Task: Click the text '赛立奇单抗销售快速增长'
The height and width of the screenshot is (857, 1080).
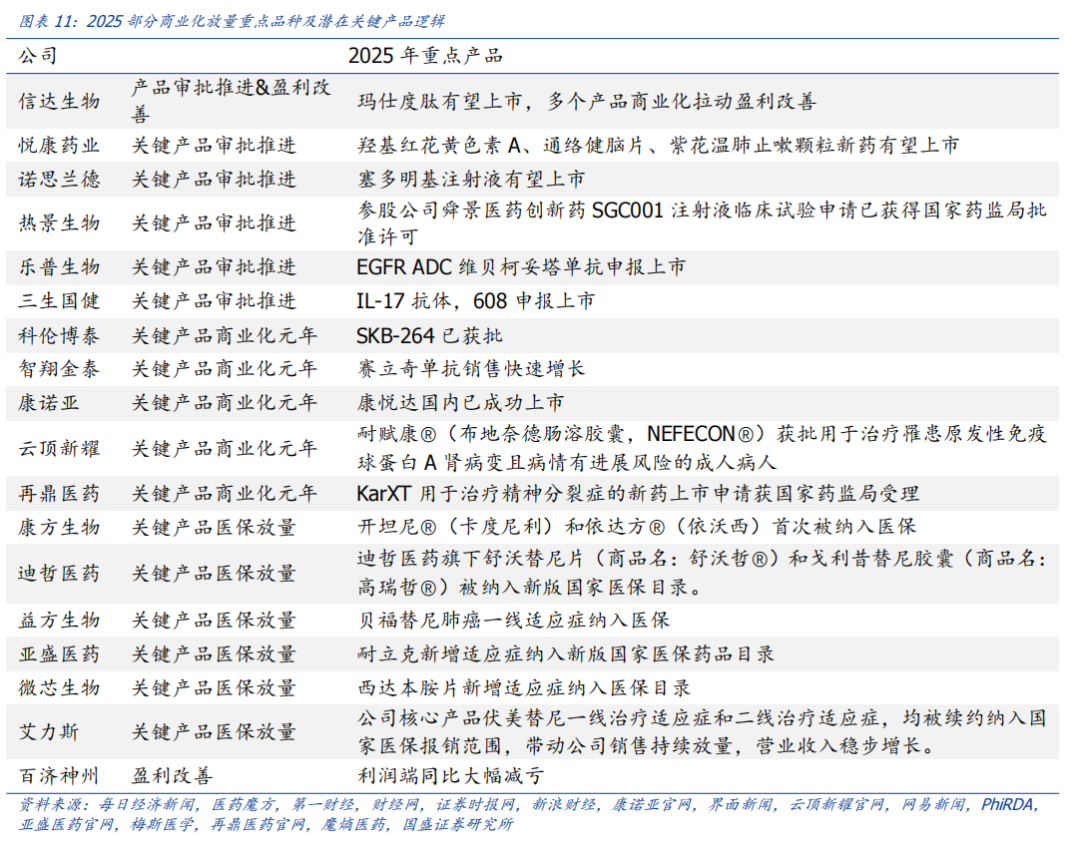Action: [x=471, y=369]
